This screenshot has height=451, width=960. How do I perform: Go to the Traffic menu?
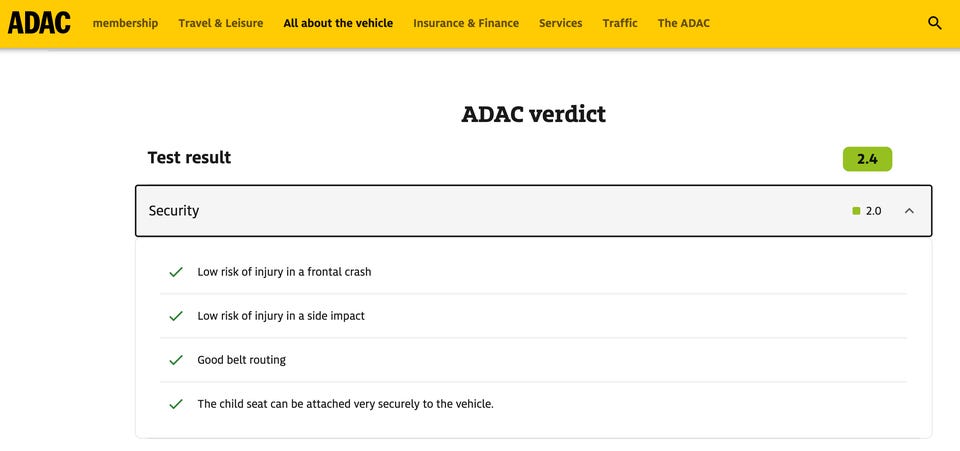(620, 23)
